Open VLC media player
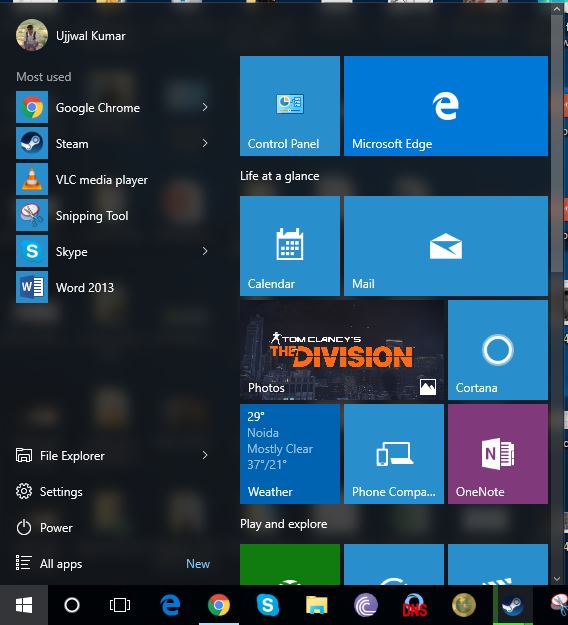 pos(113,179)
